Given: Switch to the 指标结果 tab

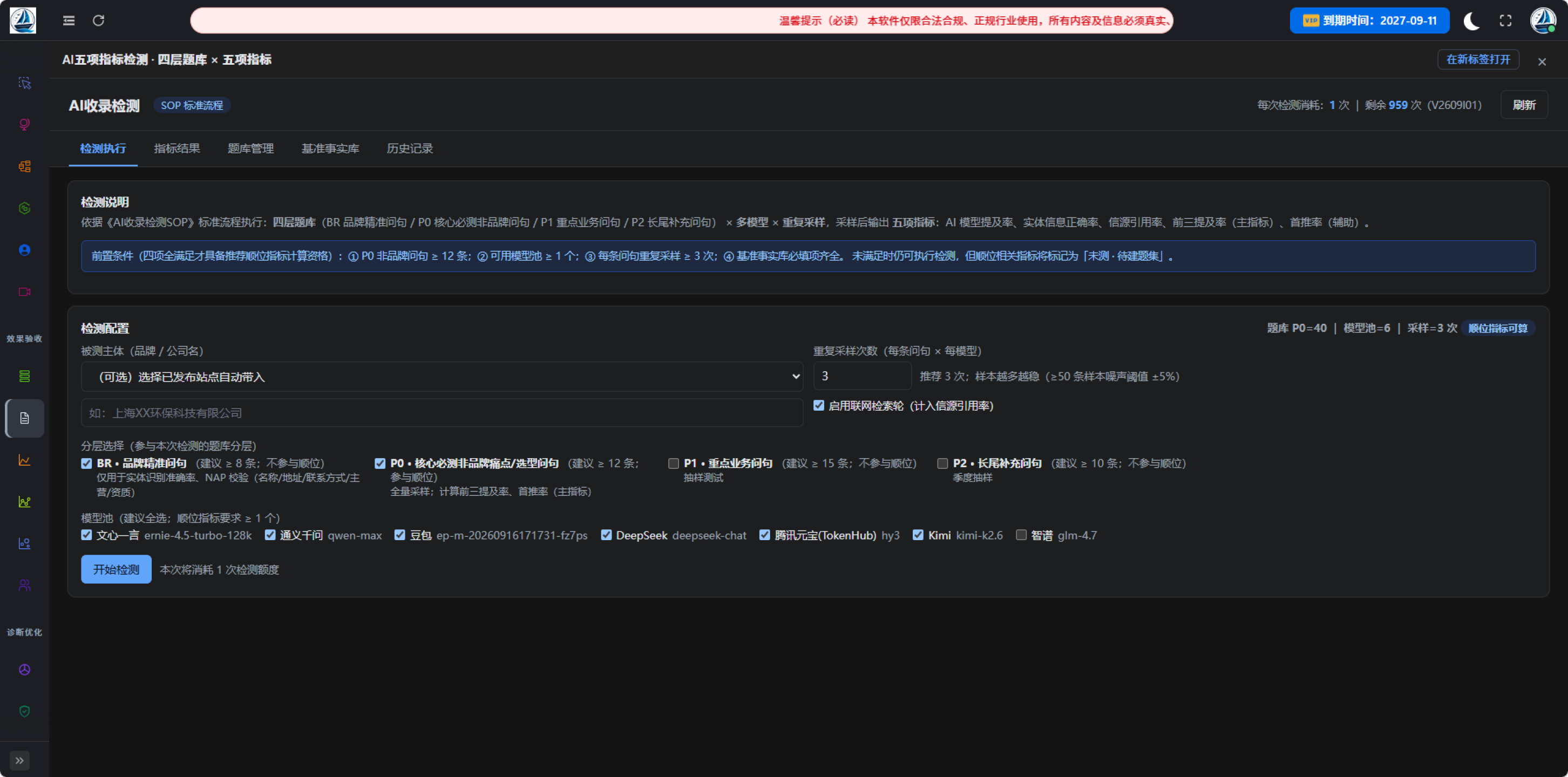Looking at the screenshot, I should (x=177, y=148).
